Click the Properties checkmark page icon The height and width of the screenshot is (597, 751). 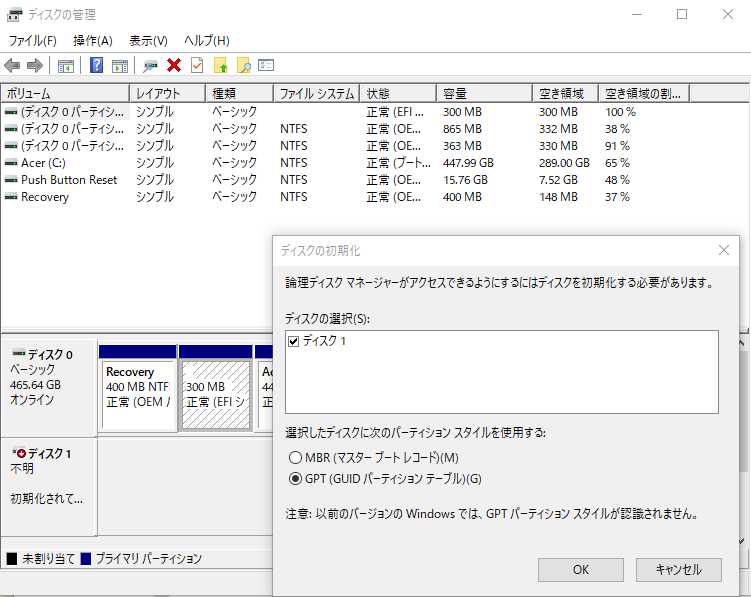coord(197,65)
